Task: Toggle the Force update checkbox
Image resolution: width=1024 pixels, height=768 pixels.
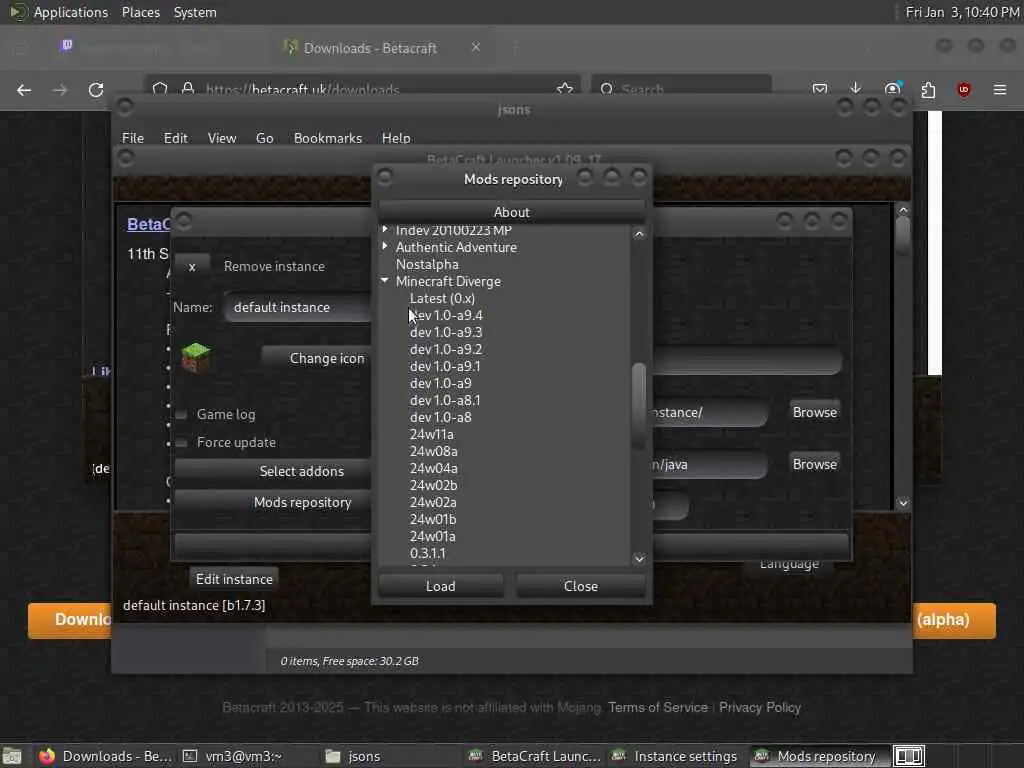Action: (182, 443)
